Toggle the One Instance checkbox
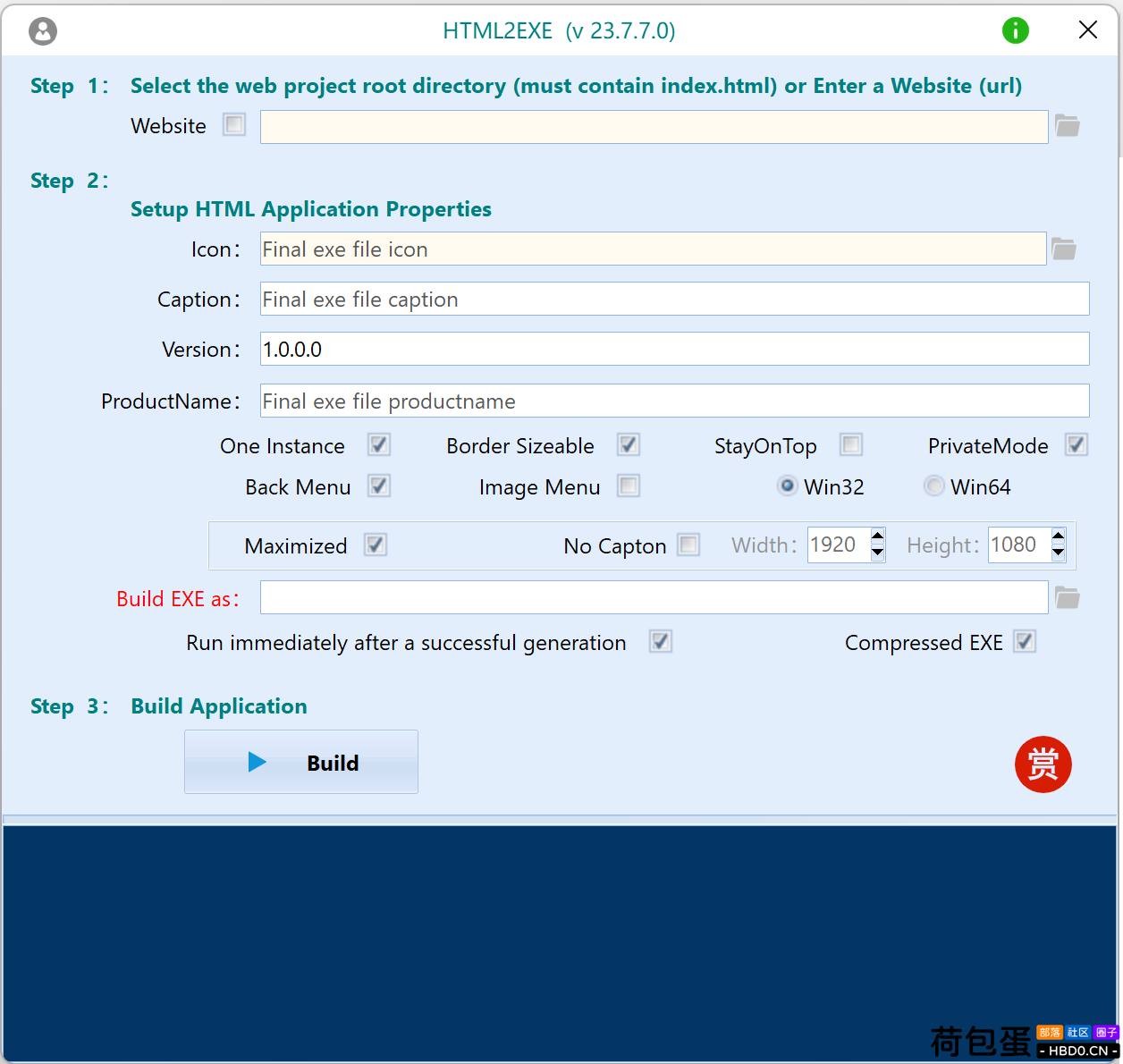 coord(379,444)
